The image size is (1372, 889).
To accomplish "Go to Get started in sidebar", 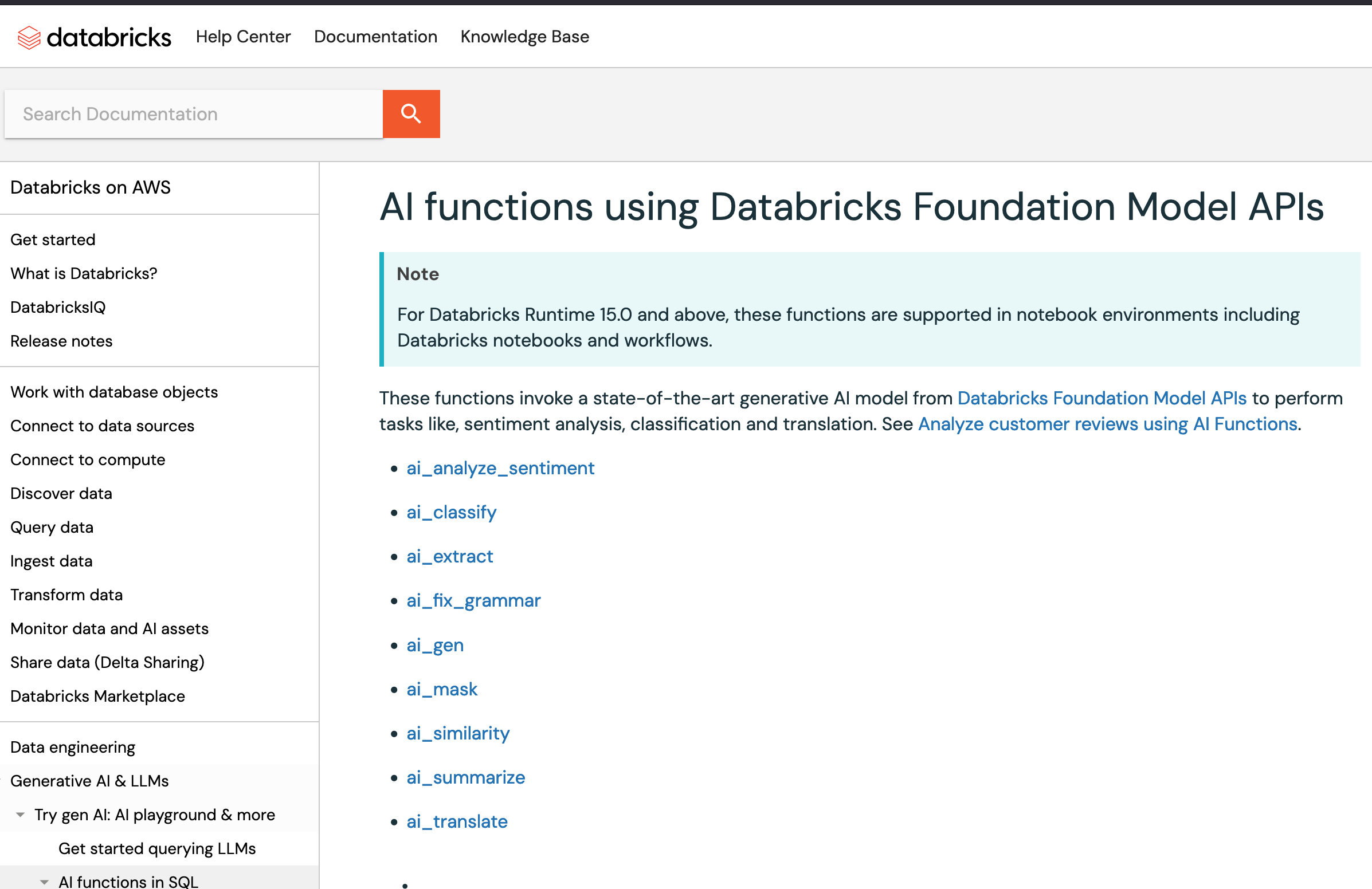I will click(53, 239).
